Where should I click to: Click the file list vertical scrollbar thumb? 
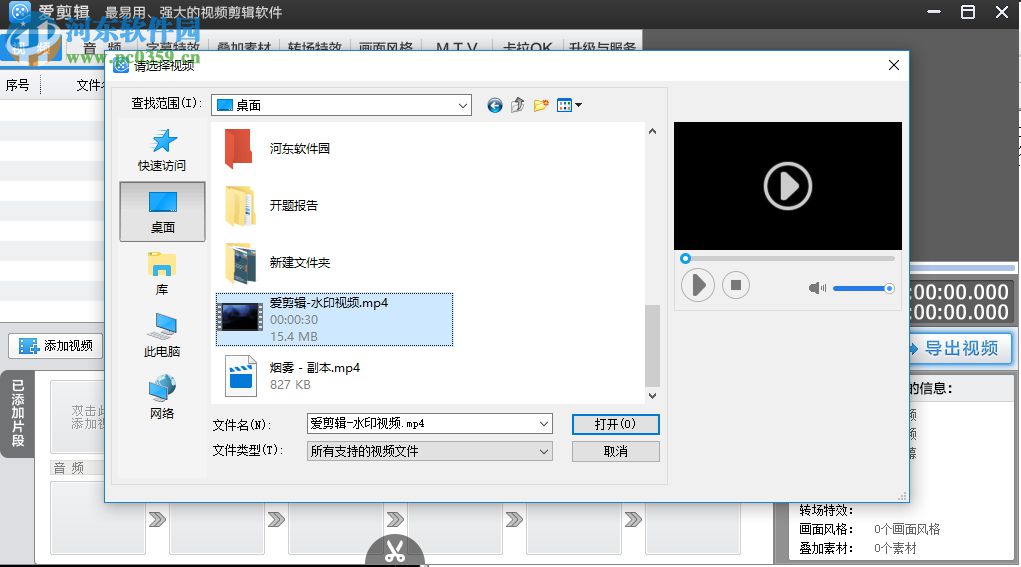[652, 346]
